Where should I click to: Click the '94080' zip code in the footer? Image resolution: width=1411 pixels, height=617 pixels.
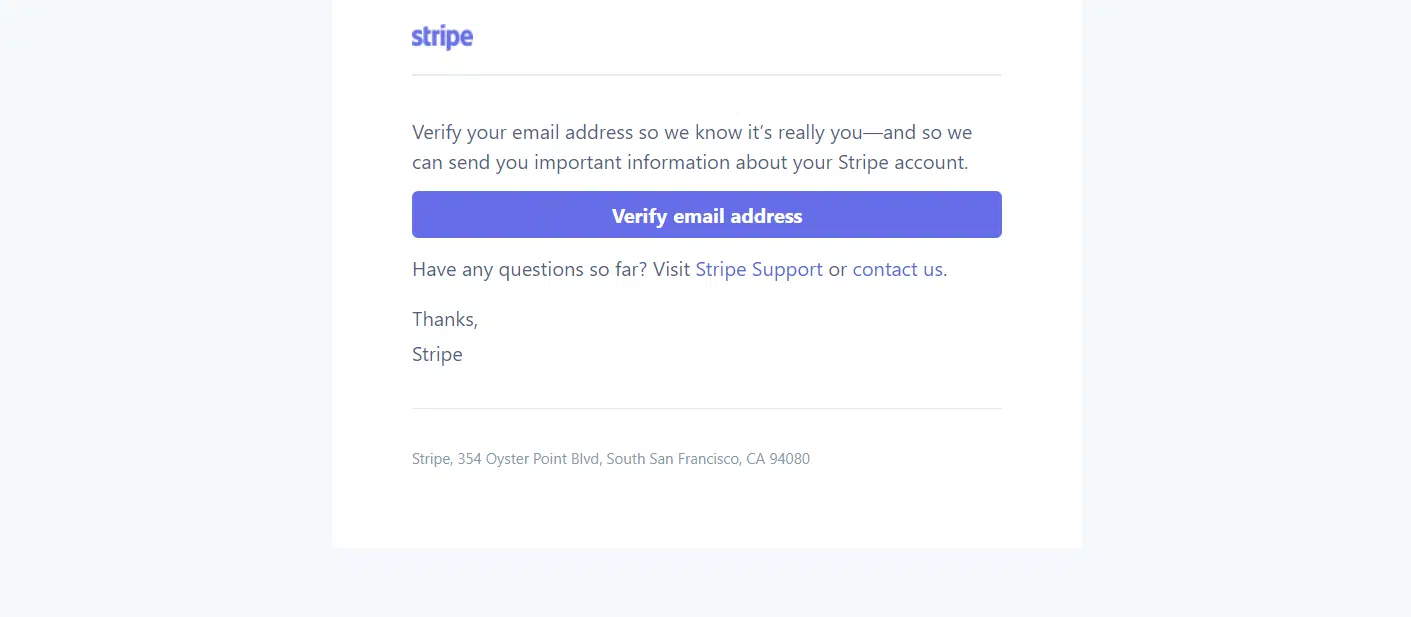click(x=790, y=459)
